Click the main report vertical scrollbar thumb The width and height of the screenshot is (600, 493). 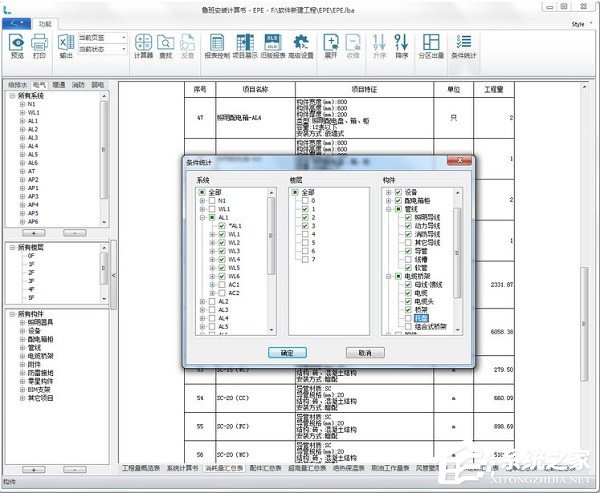(x=584, y=324)
